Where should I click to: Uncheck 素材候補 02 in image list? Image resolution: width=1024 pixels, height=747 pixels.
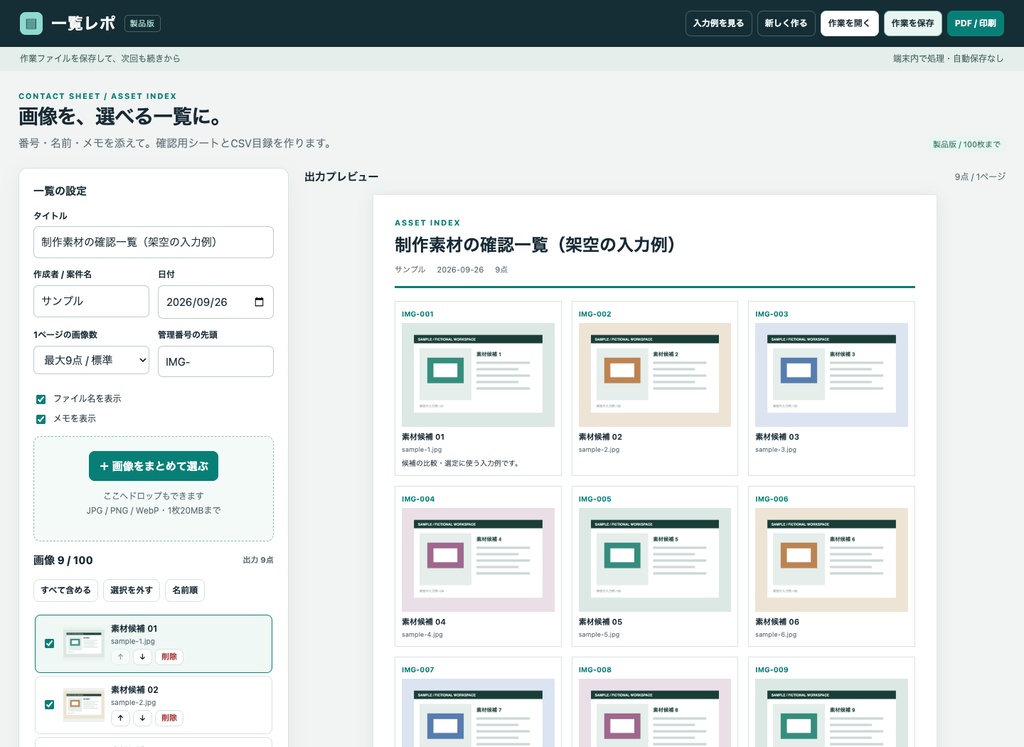pos(50,705)
